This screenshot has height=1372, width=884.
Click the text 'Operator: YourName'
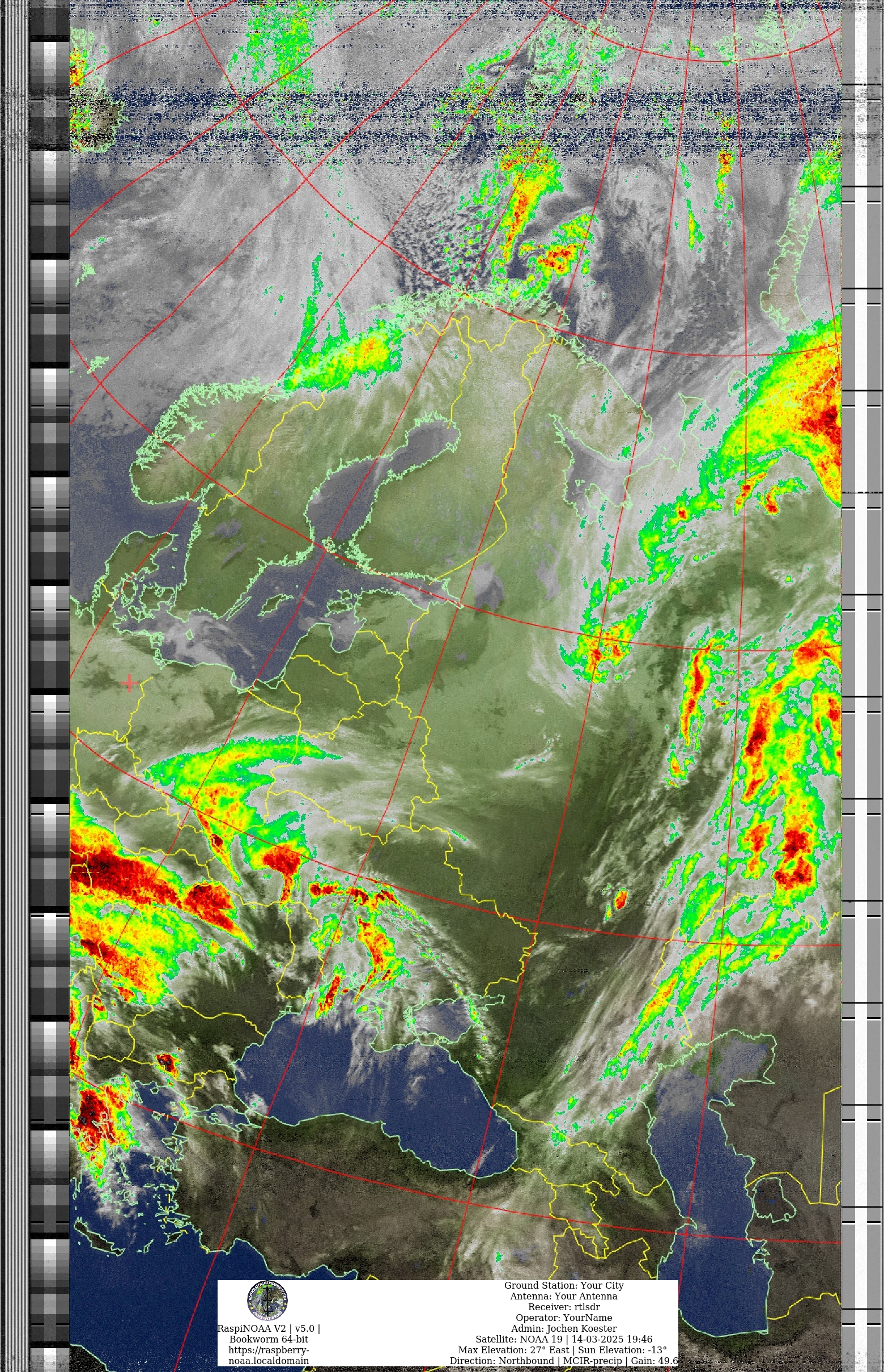point(564,1318)
